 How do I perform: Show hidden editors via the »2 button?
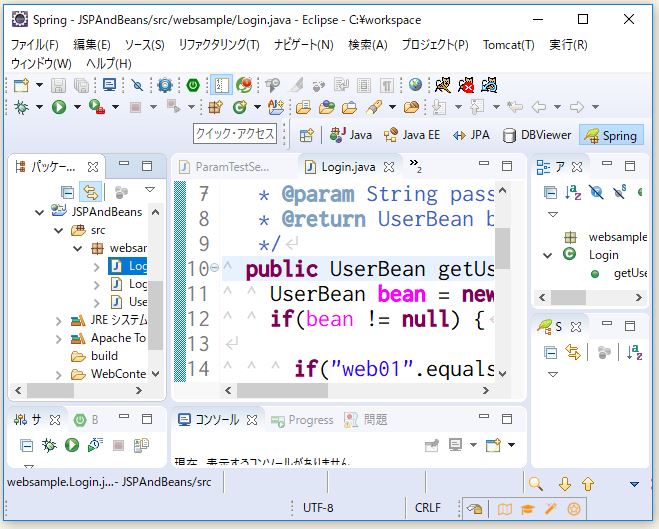[415, 166]
